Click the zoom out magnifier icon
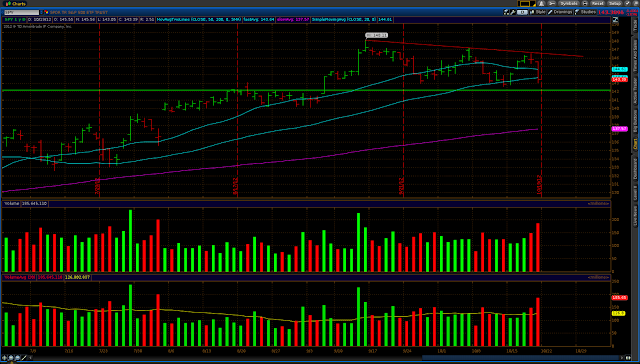This screenshot has width=640, height=364. [x=18, y=358]
